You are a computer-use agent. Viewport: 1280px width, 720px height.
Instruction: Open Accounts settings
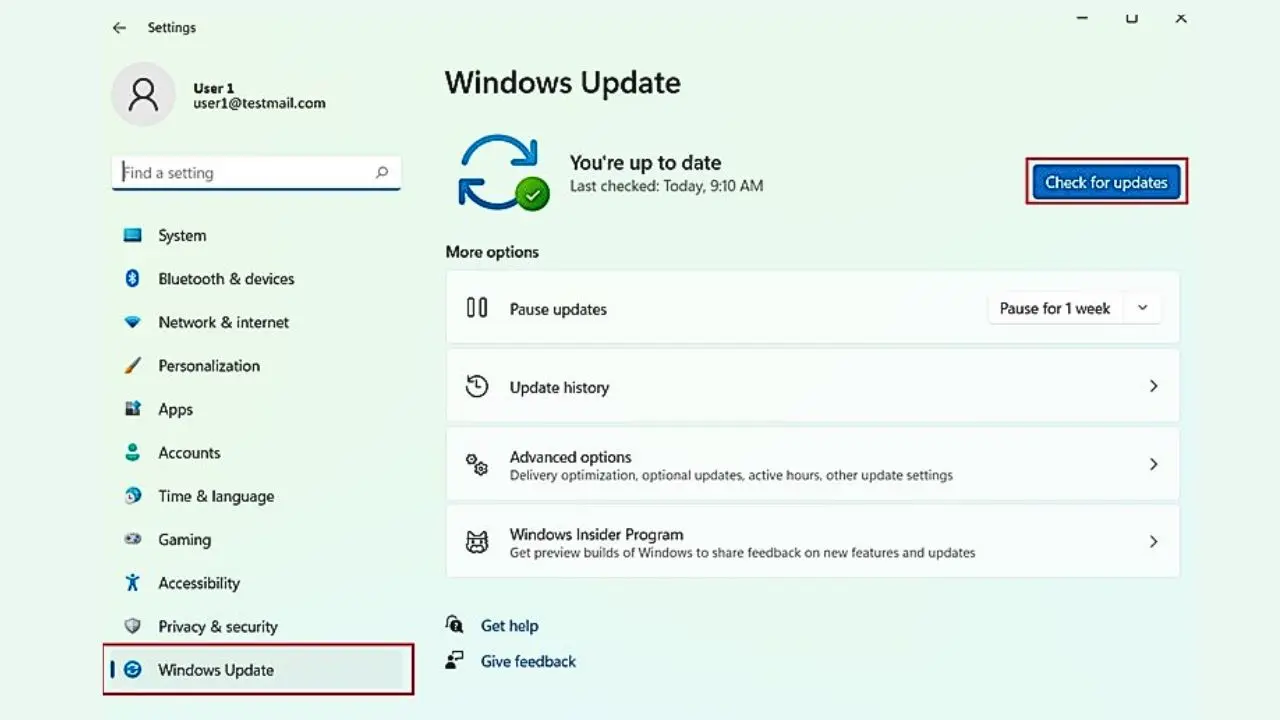tap(257, 453)
